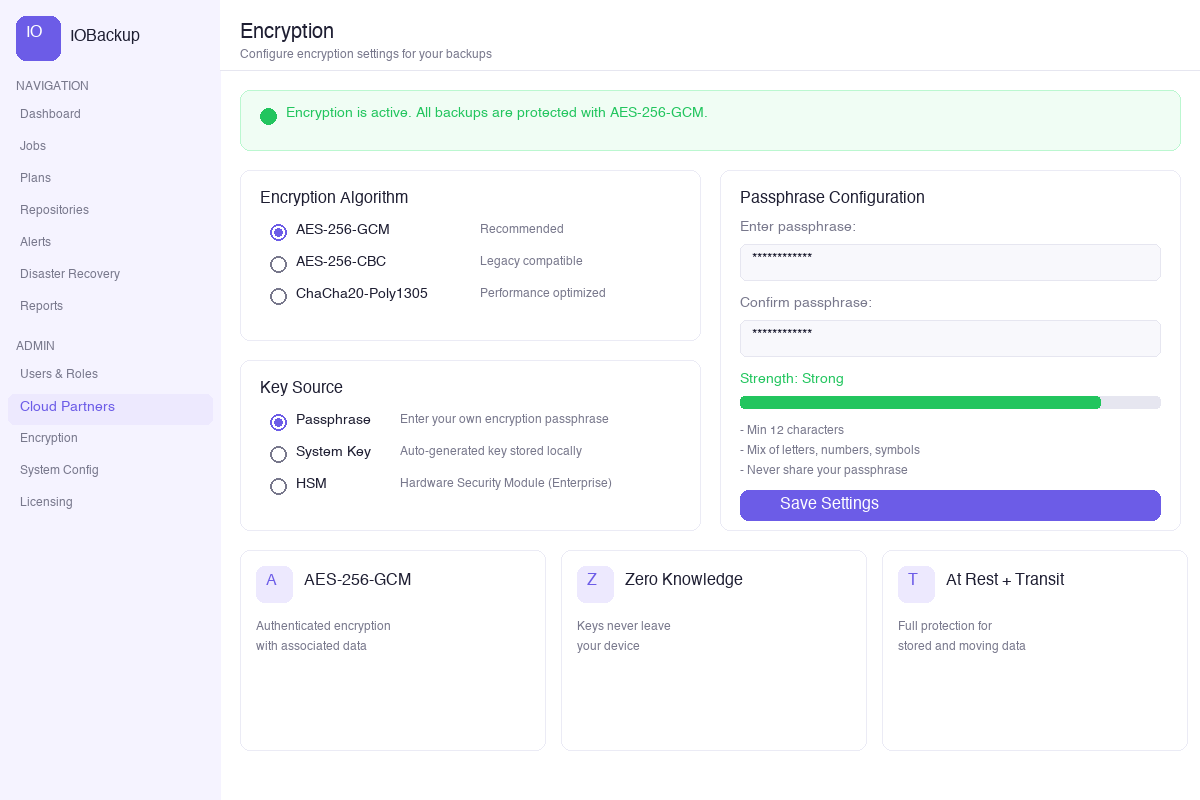1200x800 pixels.
Task: Click the 'Encryption is active' banner message
Action: coord(497,113)
